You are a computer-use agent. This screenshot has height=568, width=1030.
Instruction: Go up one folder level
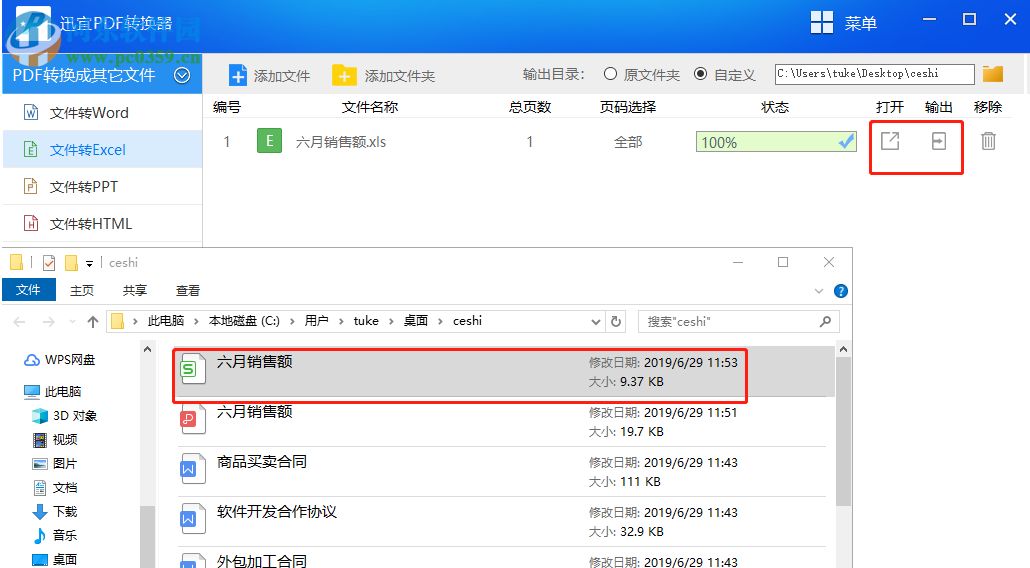[93, 322]
